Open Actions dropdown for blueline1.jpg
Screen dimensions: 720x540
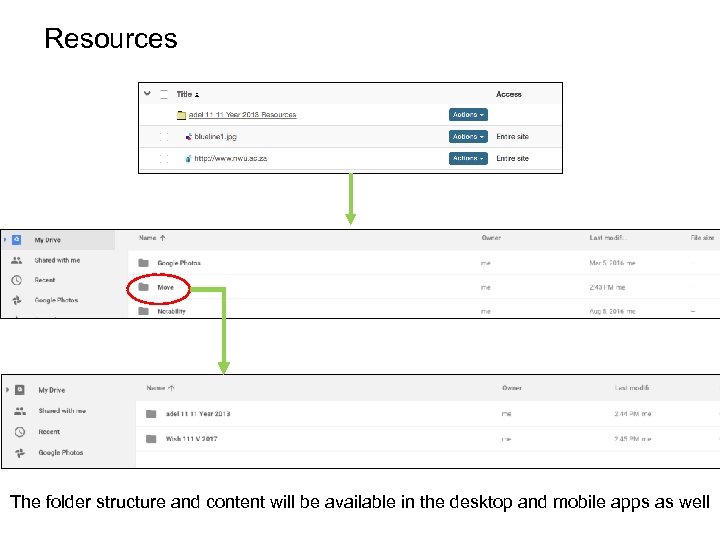[468, 136]
